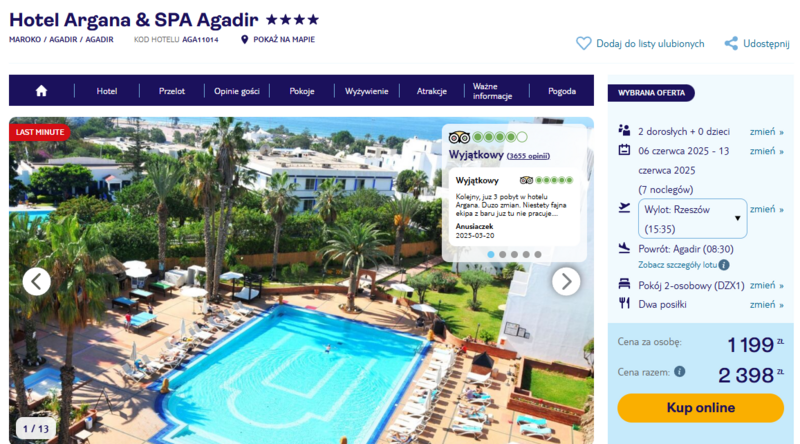800x444 pixels.
Task: Select the third review carousel dot
Action: 514,254
